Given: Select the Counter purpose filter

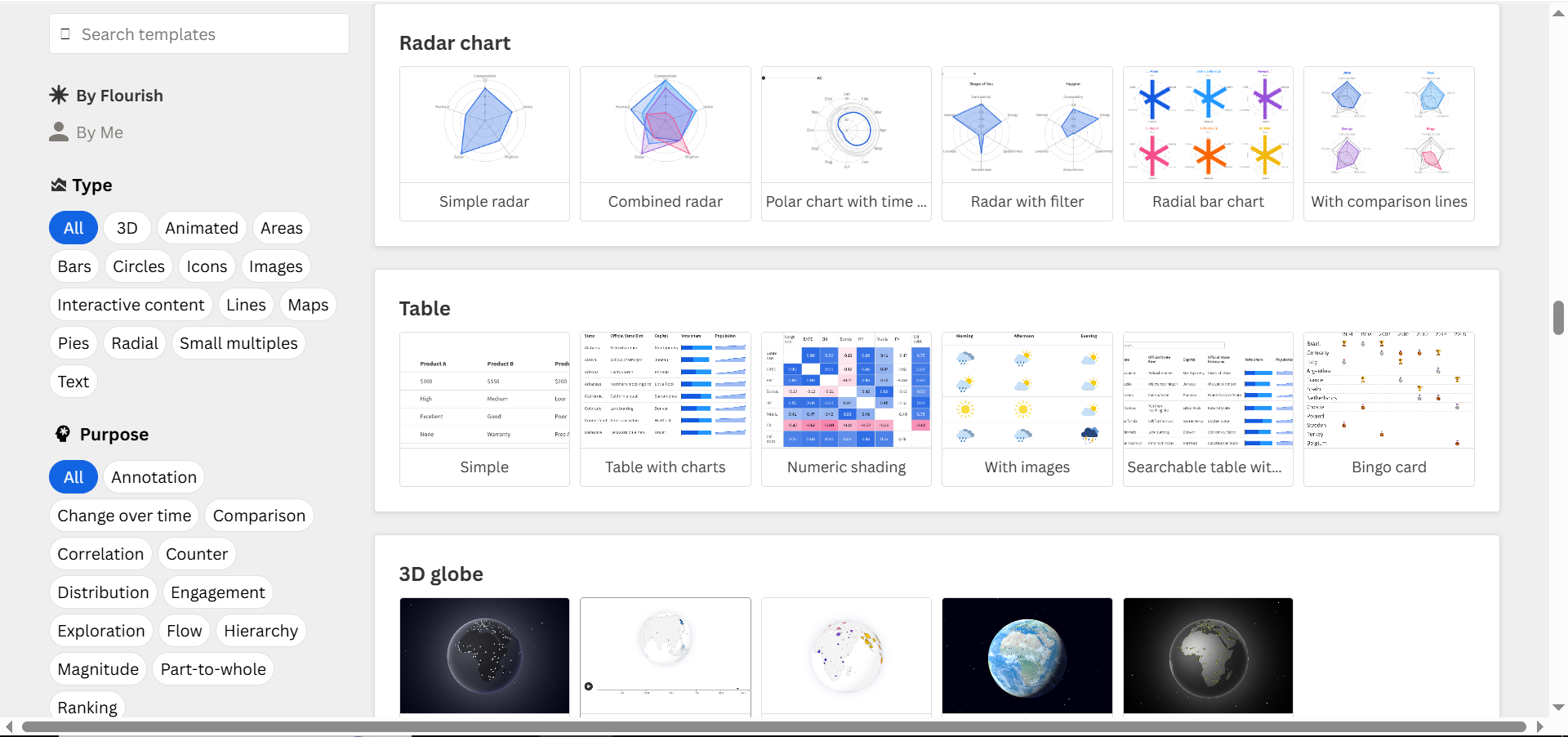Looking at the screenshot, I should pyautogui.click(x=197, y=554).
